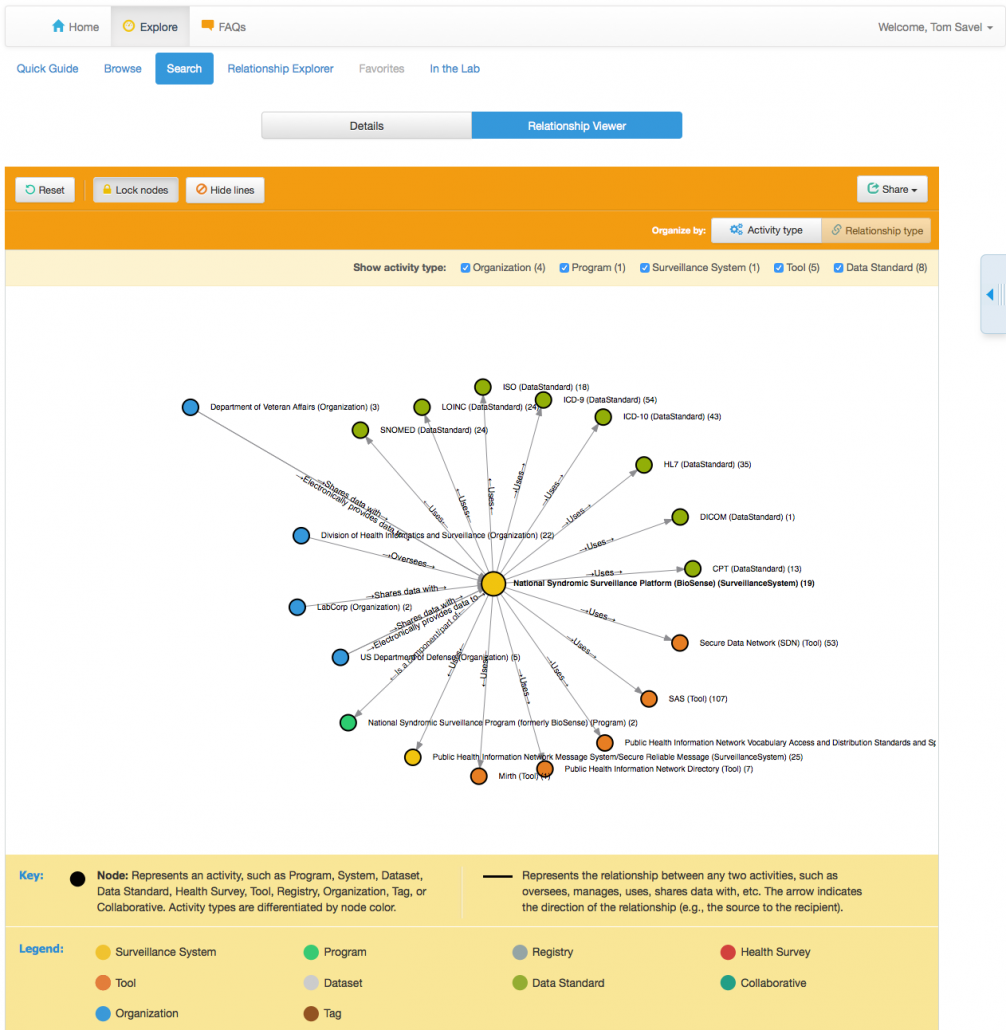Click the Mirth tool node
This screenshot has width=1006, height=1030.
tap(479, 776)
